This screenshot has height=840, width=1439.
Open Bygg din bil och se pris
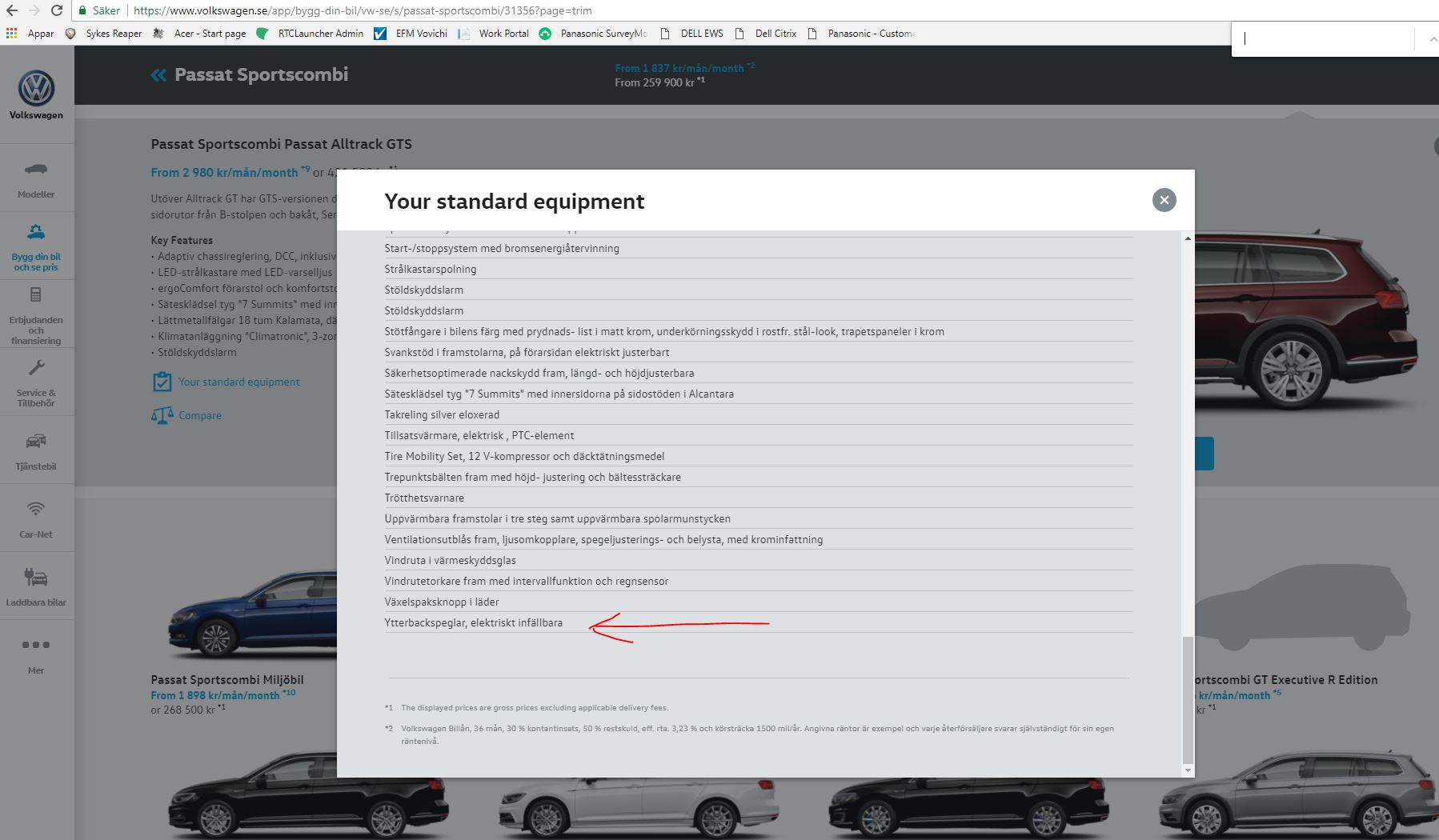[x=36, y=248]
